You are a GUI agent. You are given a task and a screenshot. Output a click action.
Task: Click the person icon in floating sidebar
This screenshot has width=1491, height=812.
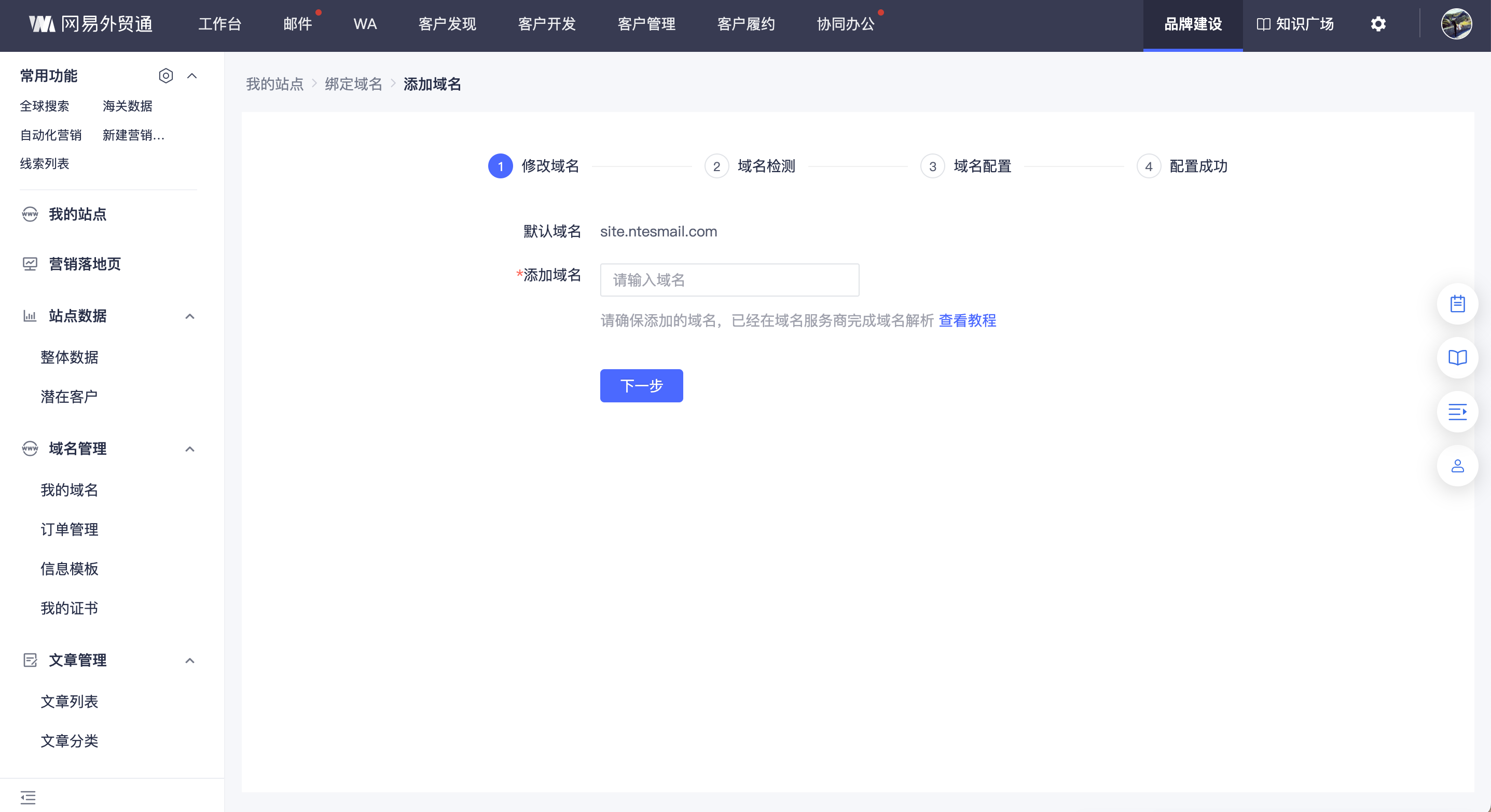click(1457, 466)
